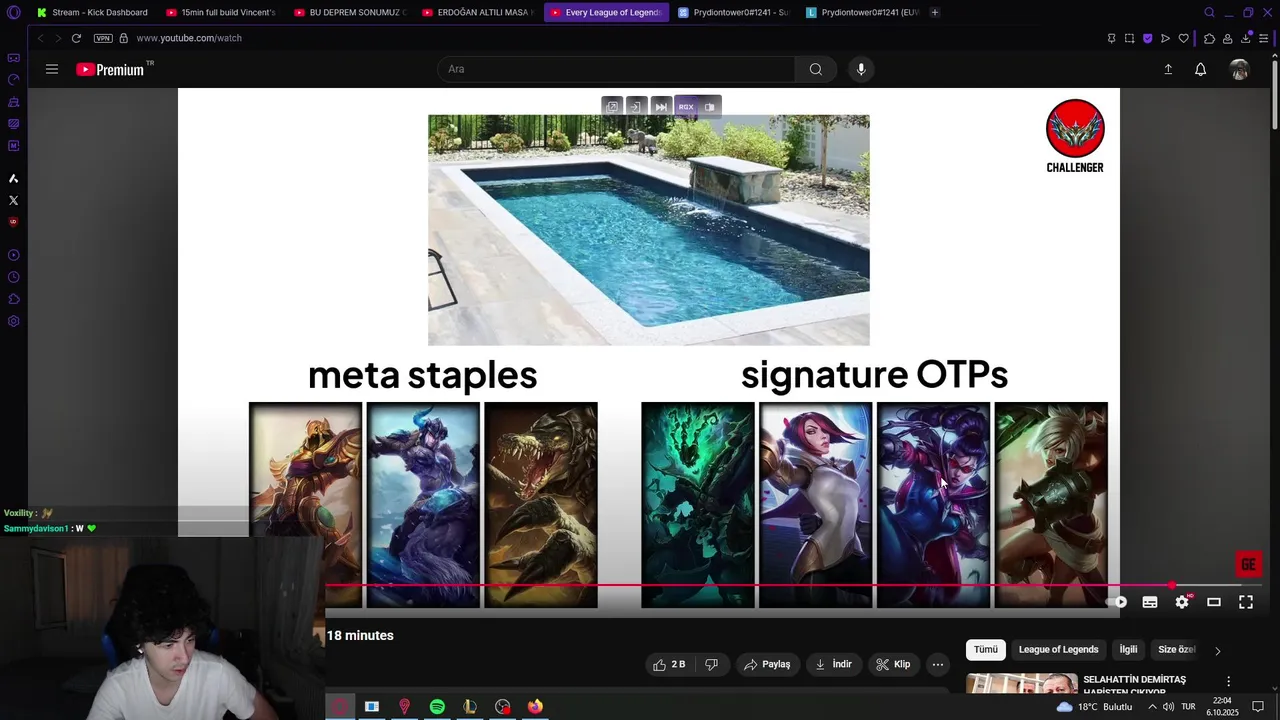This screenshot has height=720, width=1280.
Task: Show hidden system tray icons chevron
Action: 1152,707
